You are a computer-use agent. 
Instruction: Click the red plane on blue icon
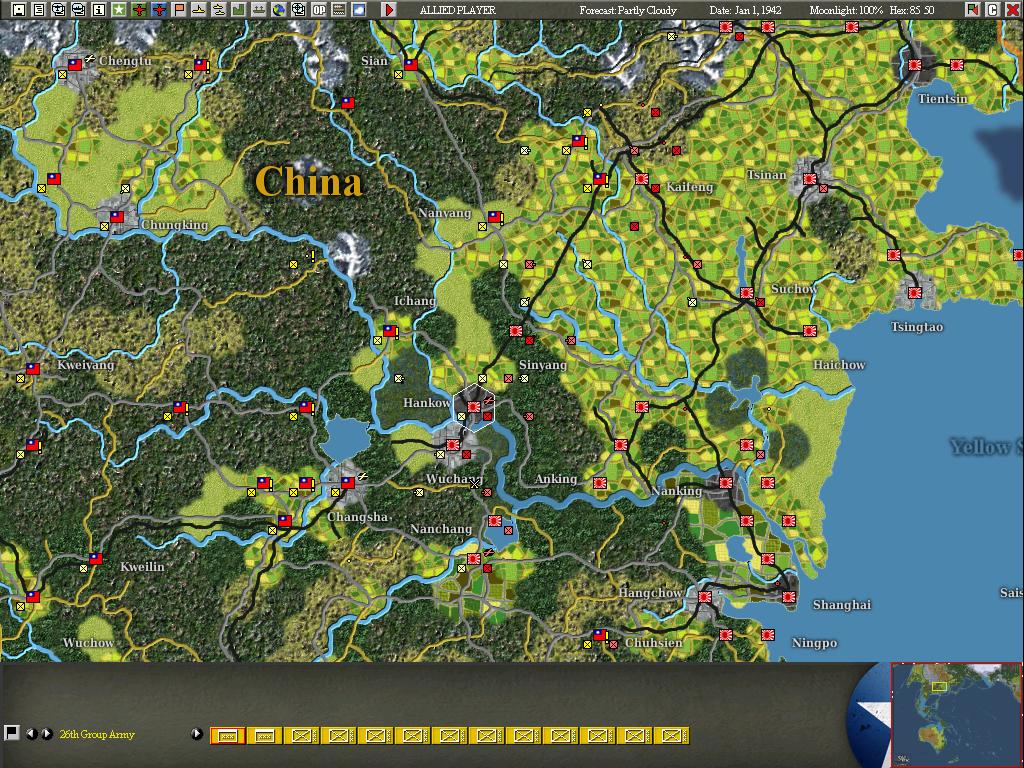tap(159, 9)
